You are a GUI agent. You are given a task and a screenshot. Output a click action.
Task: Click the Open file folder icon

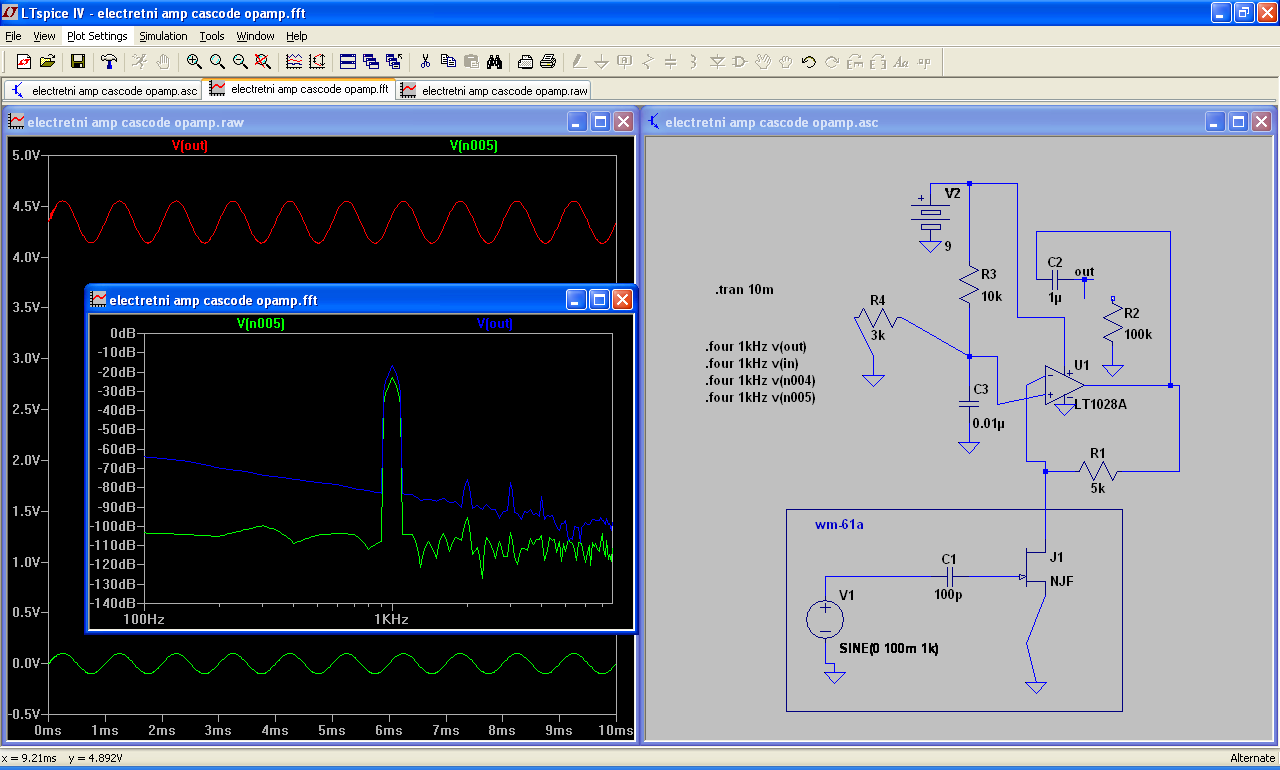47,61
